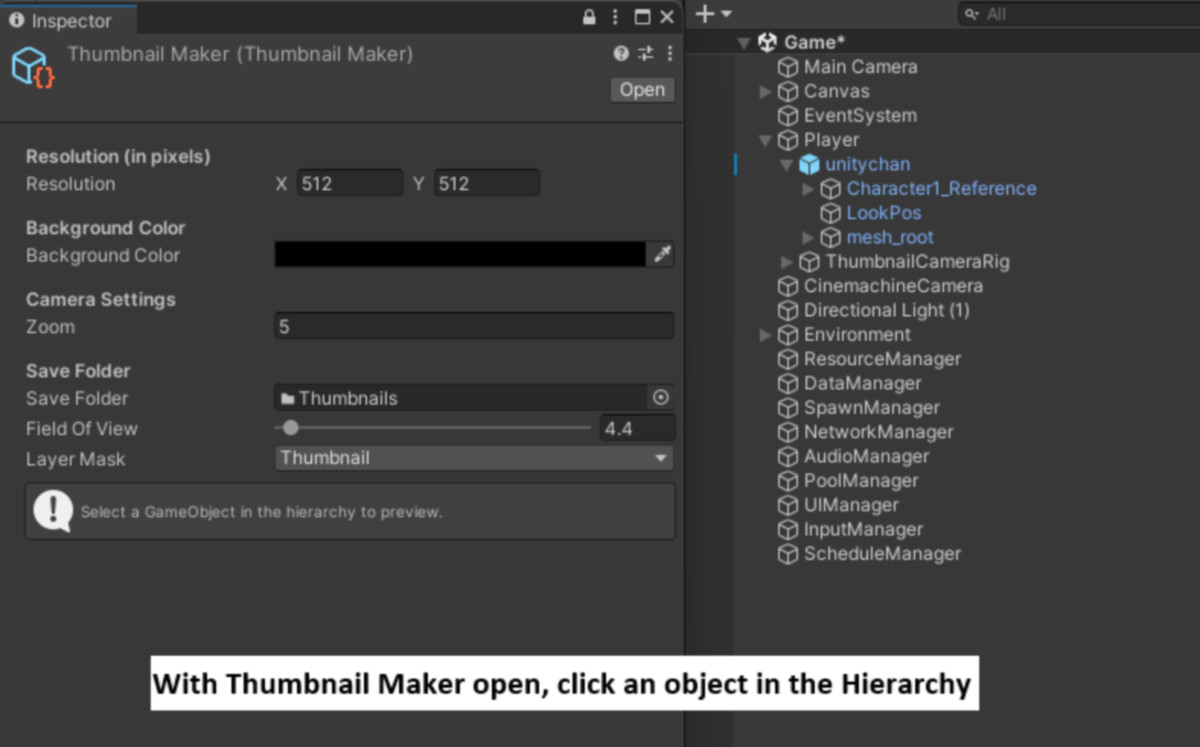Open the Thumbnail Maker preset selector icon
This screenshot has height=747, width=1200.
pos(646,54)
